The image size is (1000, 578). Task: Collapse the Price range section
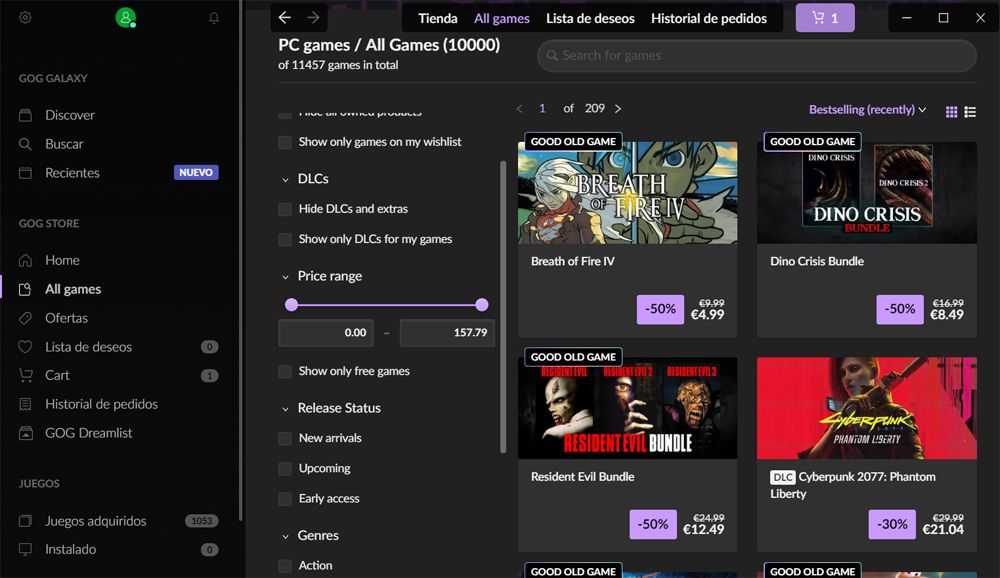(285, 277)
